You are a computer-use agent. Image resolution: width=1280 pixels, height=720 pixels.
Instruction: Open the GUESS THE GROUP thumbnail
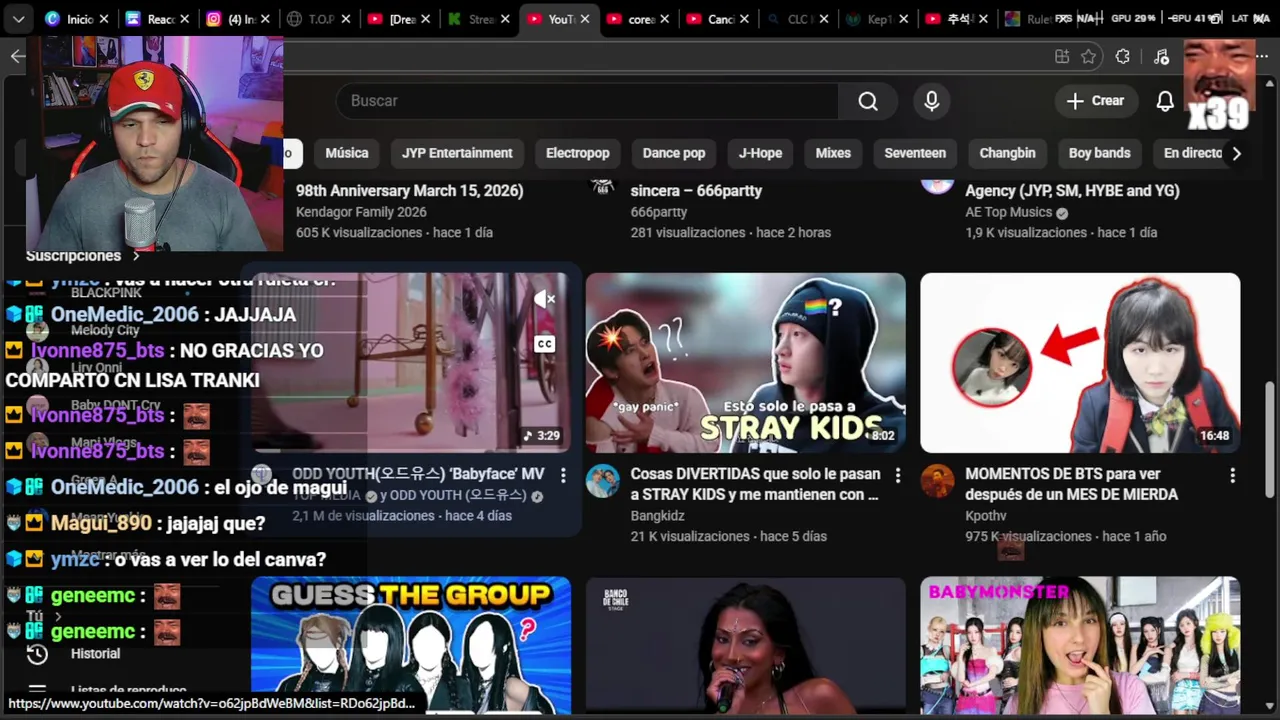(411, 644)
